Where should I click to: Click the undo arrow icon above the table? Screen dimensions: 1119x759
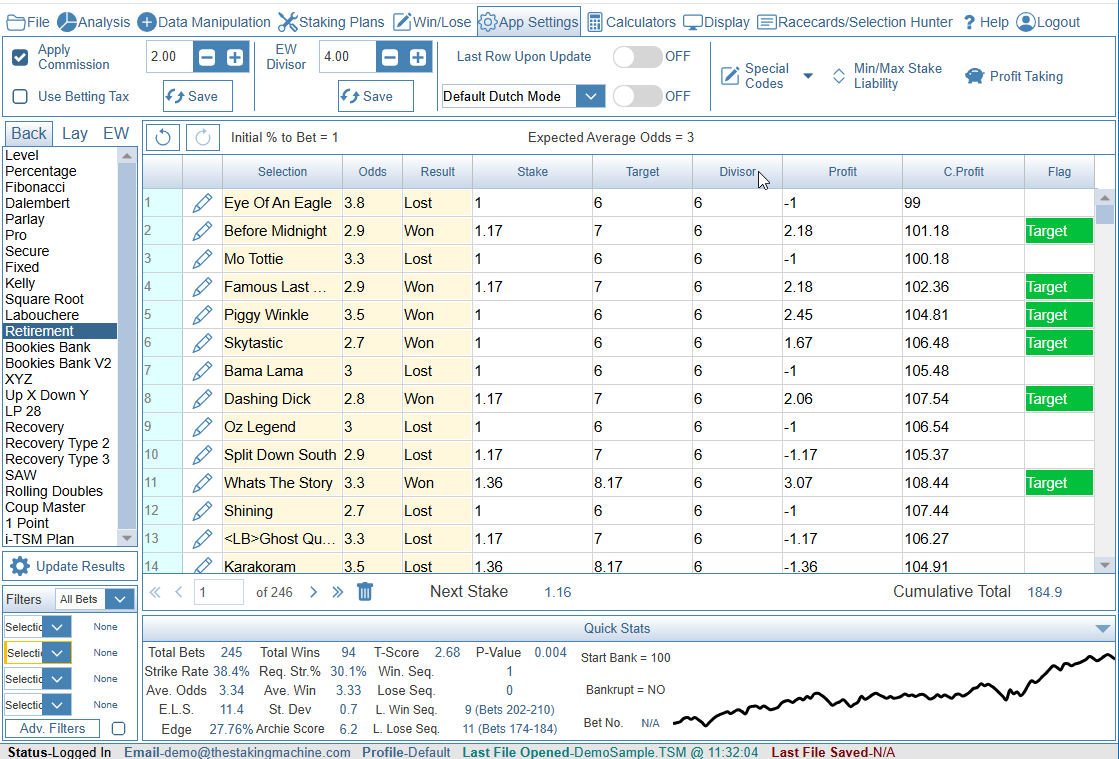click(163, 137)
